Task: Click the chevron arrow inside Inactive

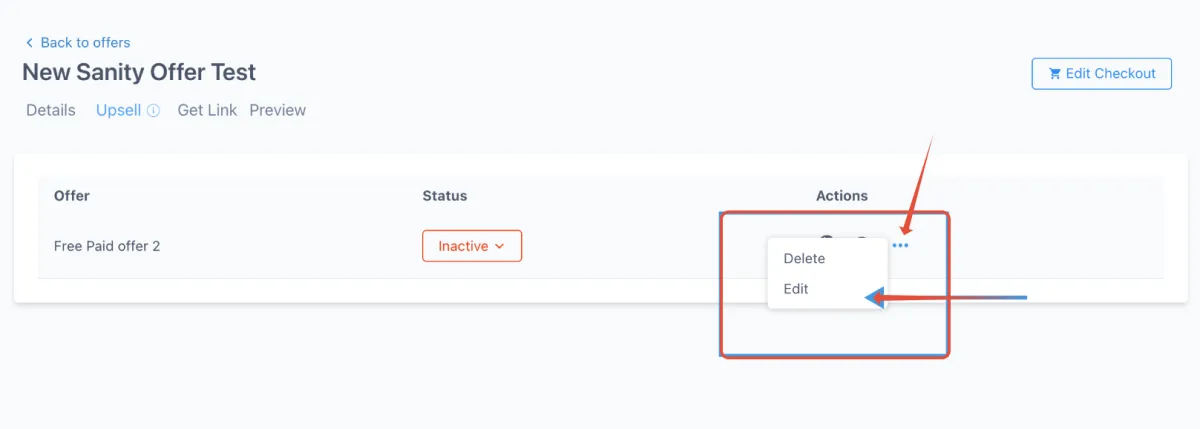Action: [x=499, y=246]
